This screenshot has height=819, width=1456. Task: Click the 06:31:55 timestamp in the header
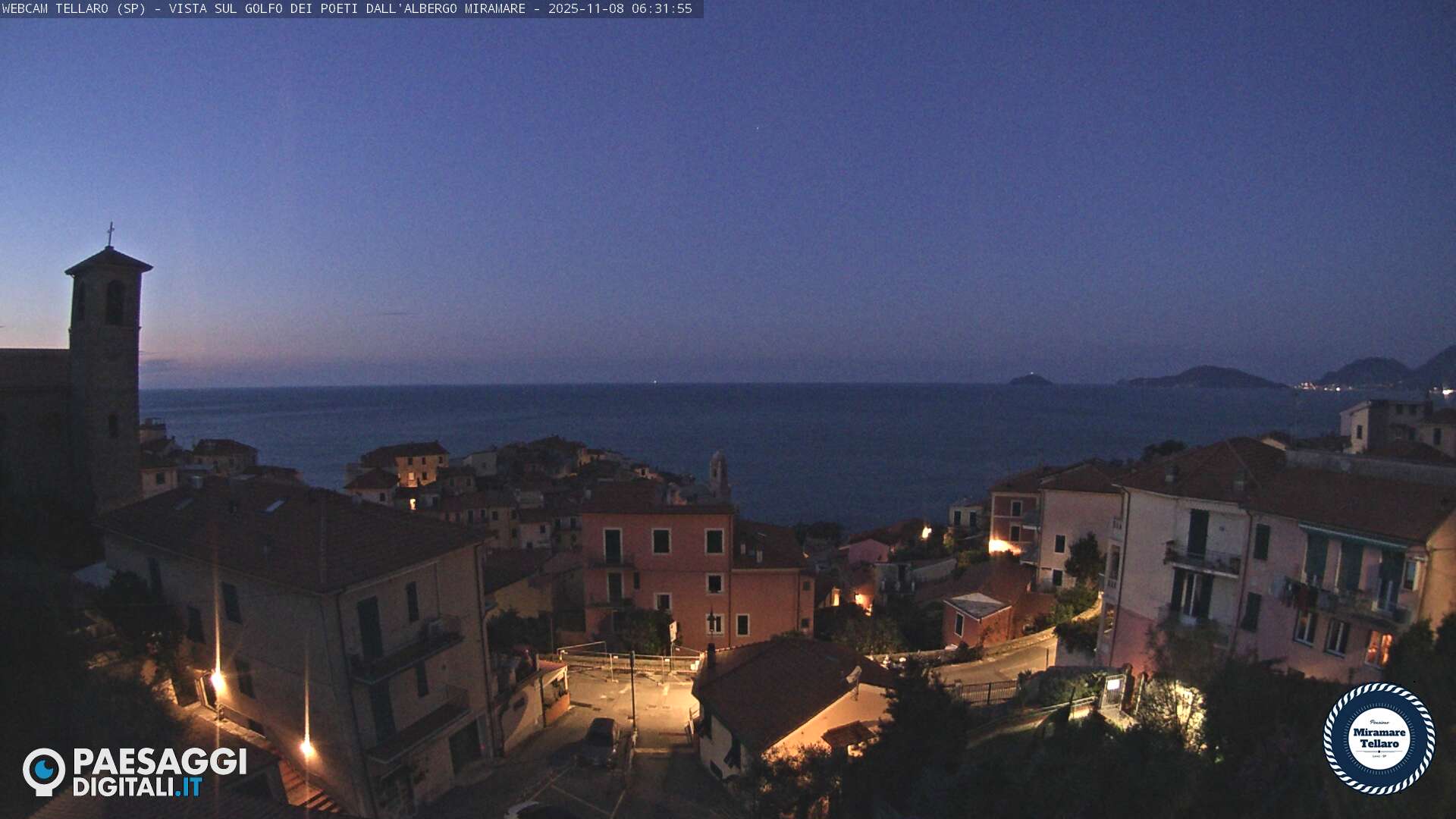(x=663, y=8)
